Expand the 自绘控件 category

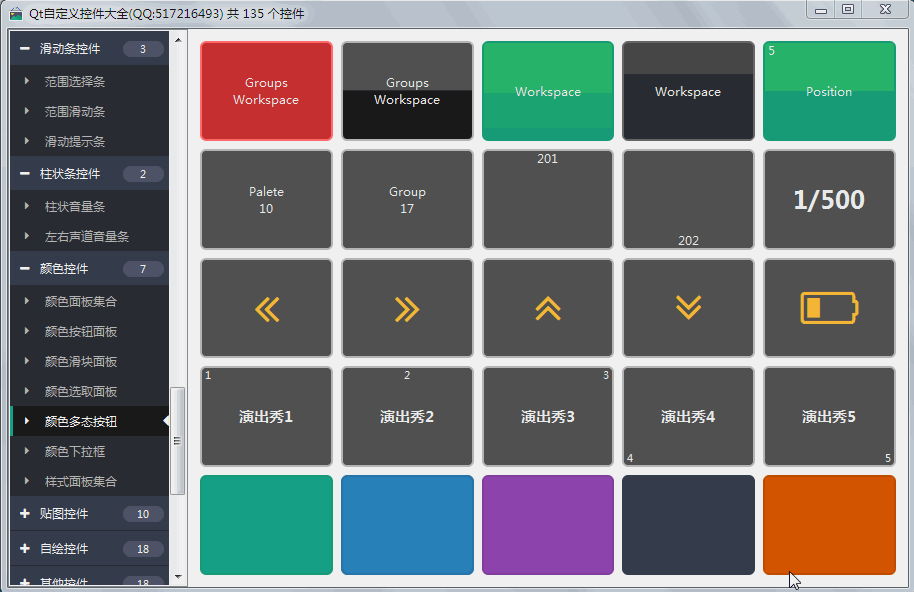pyautogui.click(x=25, y=549)
